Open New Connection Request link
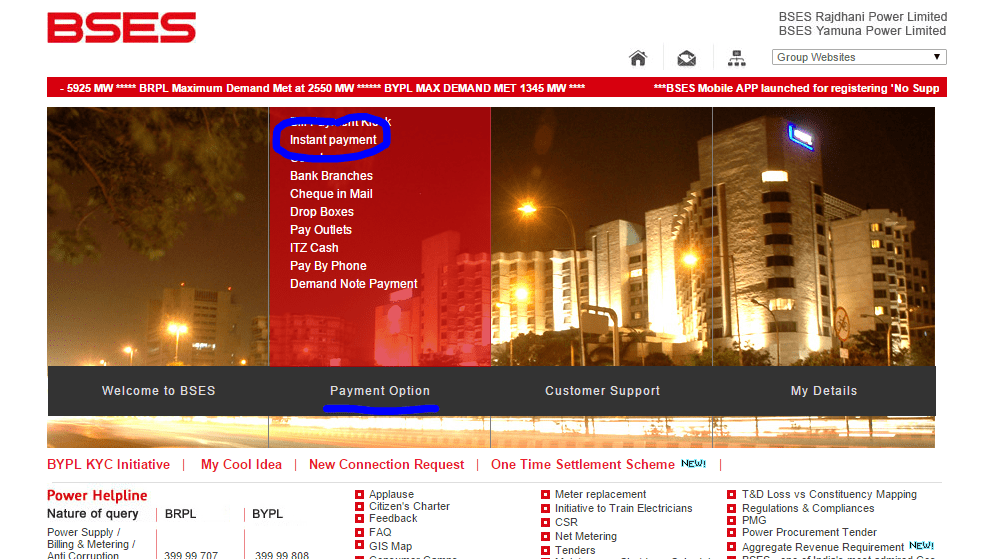This screenshot has height=559, width=992. click(x=386, y=465)
